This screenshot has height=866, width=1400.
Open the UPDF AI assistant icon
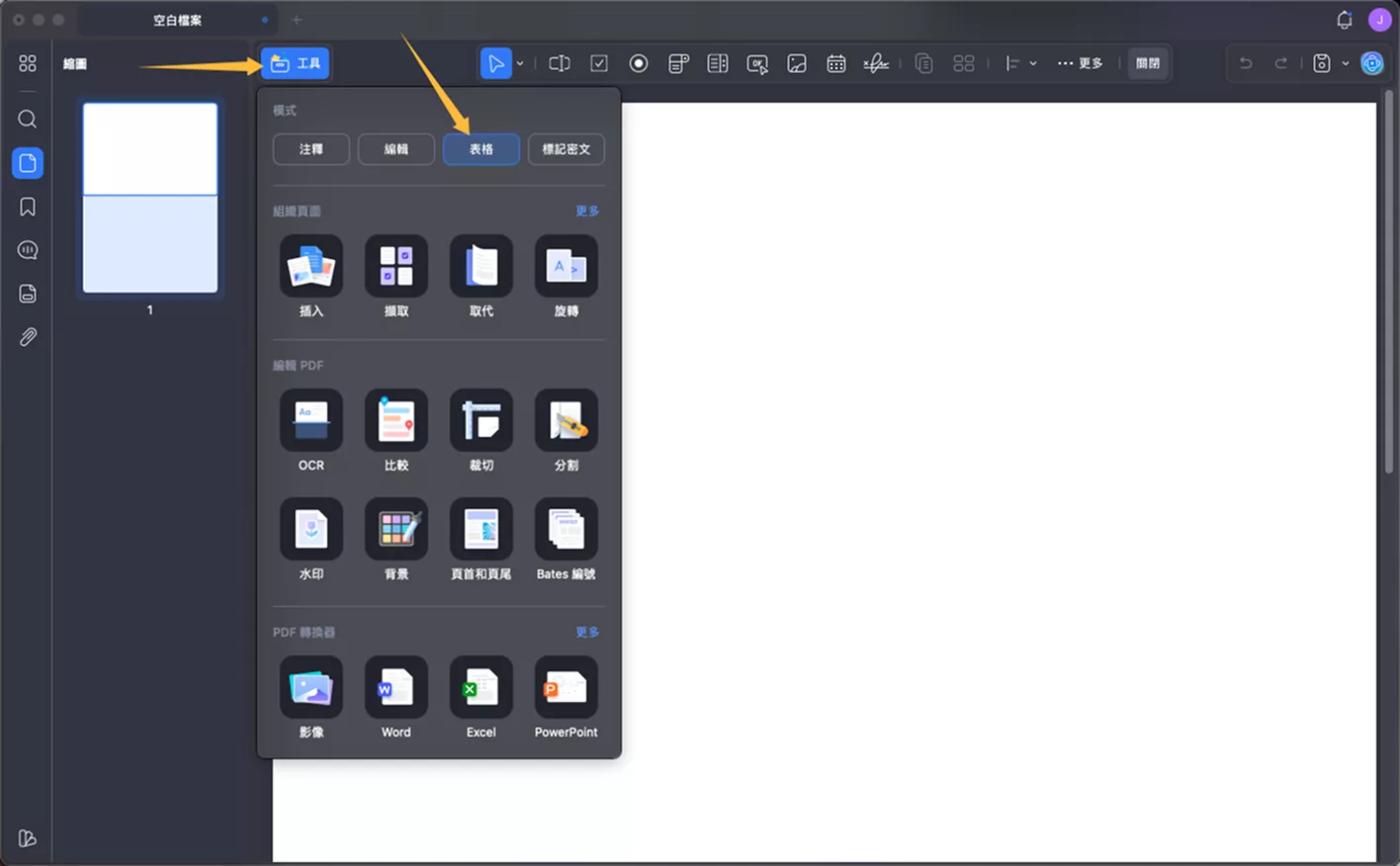[1372, 63]
